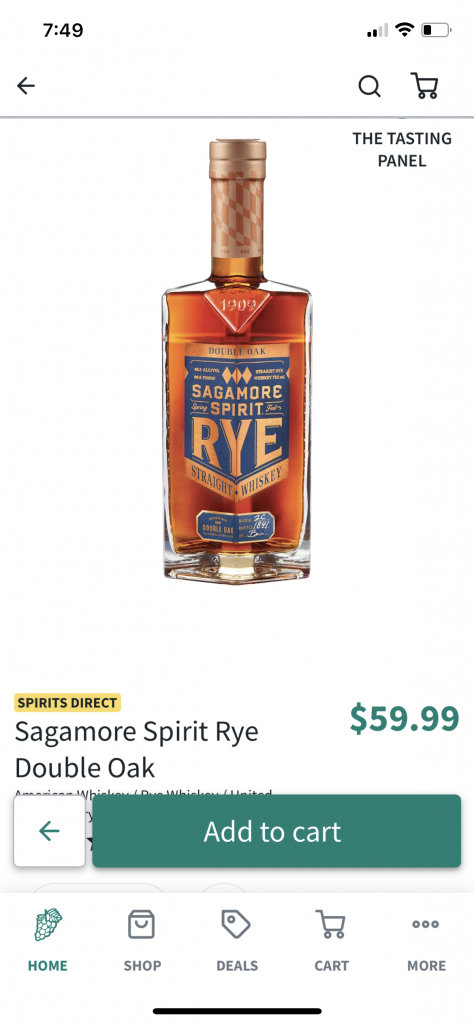Open cart icon in top header
474x1024 pixels.
point(425,86)
